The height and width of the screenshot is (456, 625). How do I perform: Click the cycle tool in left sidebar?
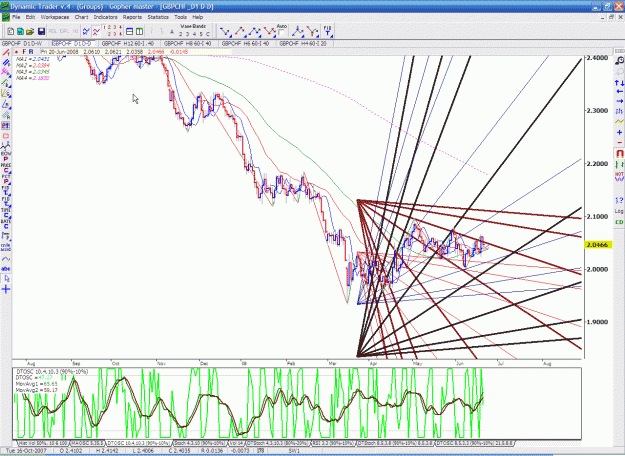[6, 247]
